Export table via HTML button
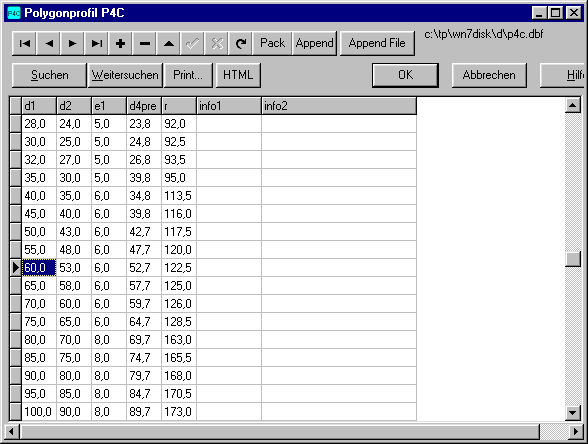This screenshot has width=588, height=444. [238, 75]
